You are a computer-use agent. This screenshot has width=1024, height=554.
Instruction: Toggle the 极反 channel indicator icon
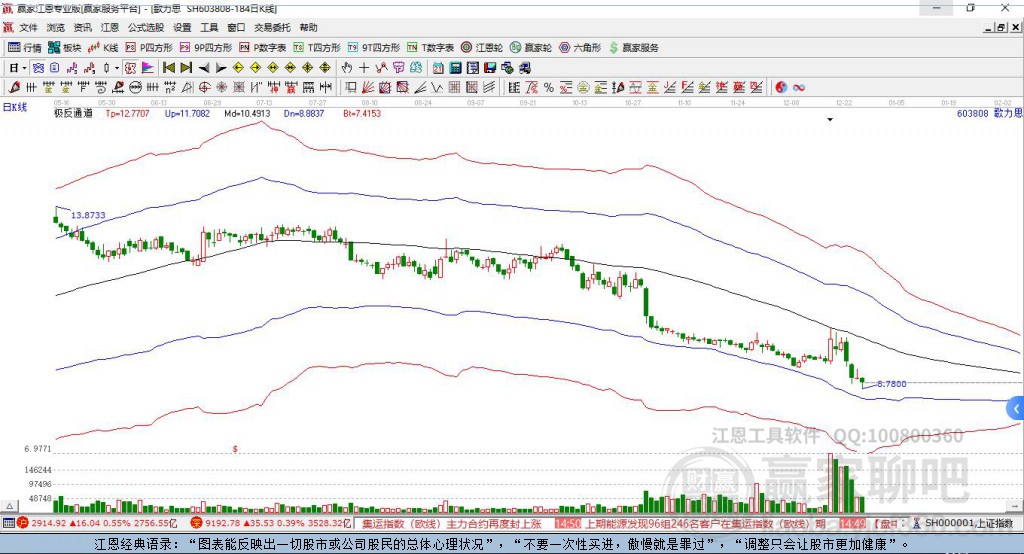coord(130,68)
